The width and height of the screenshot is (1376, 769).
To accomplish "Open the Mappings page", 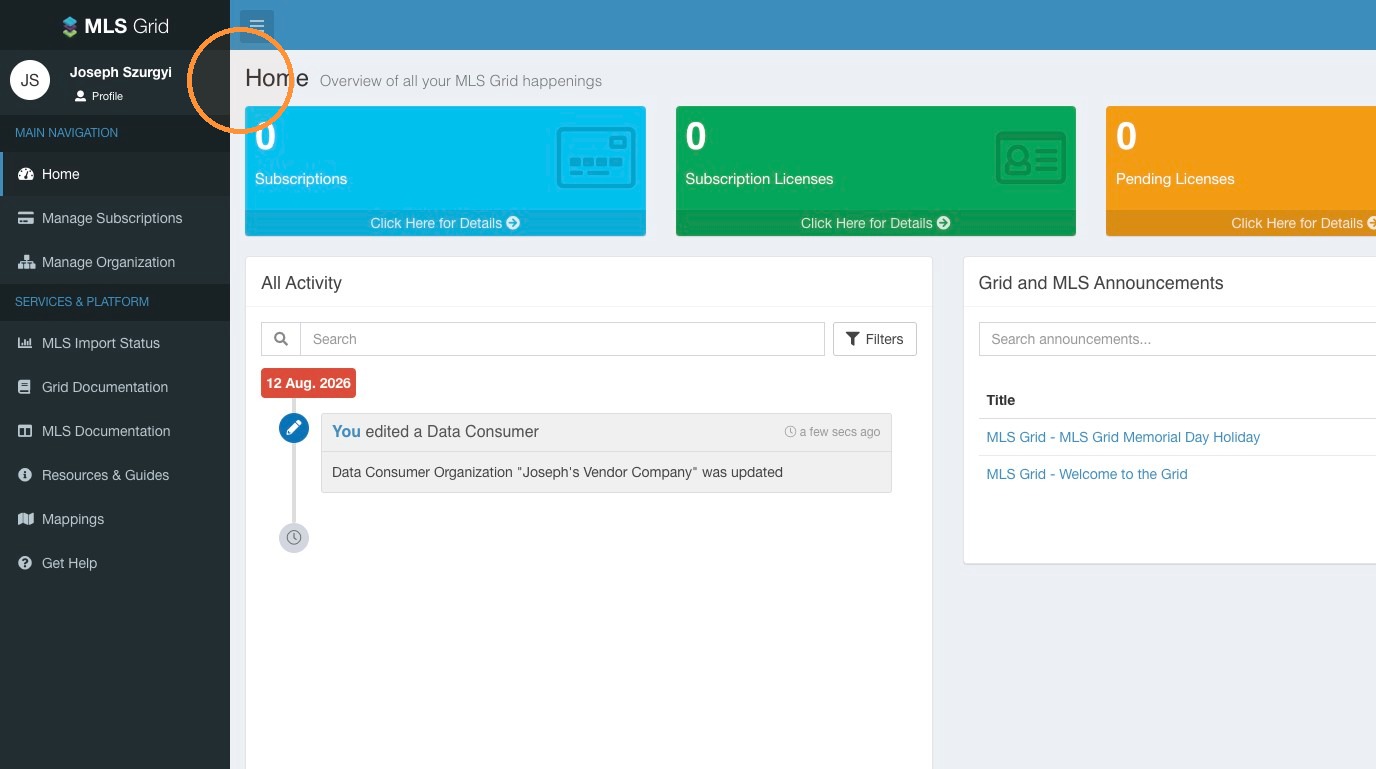I will point(115,519).
